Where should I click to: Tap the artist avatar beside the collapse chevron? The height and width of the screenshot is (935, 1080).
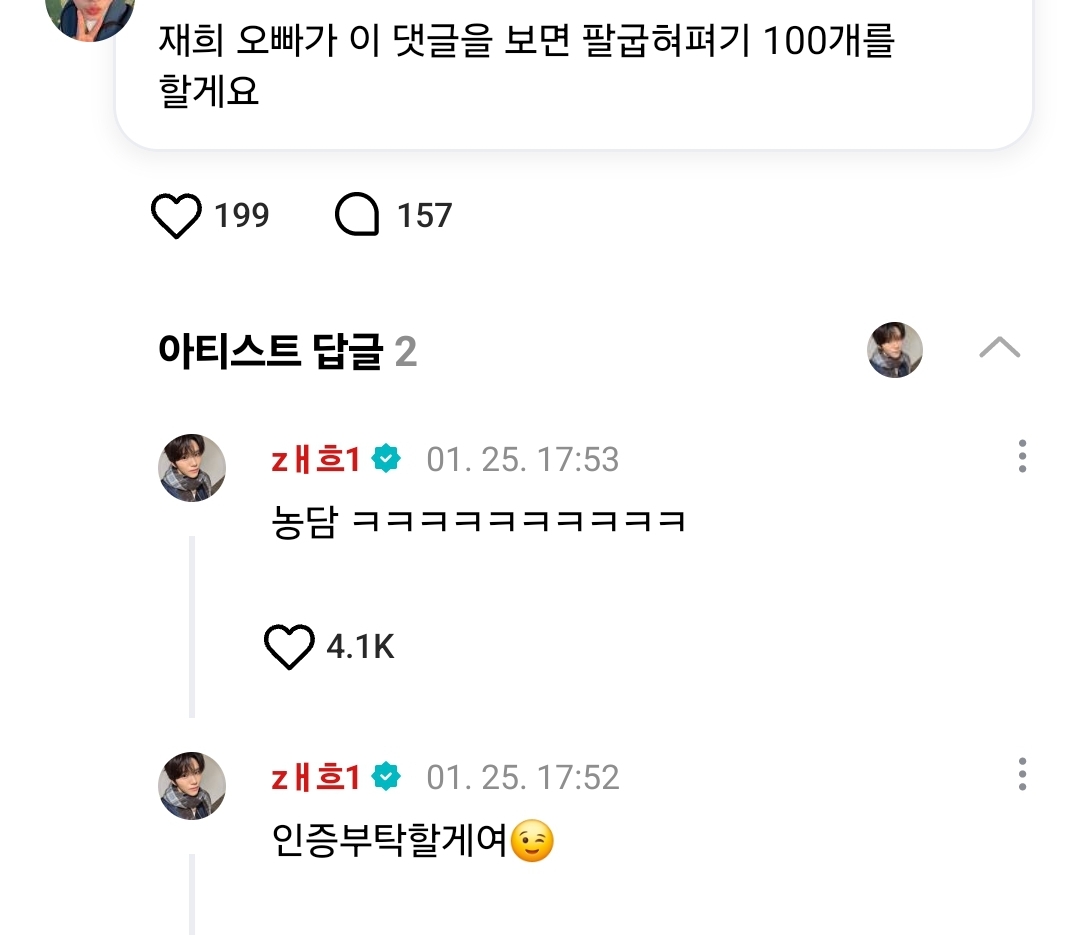894,350
